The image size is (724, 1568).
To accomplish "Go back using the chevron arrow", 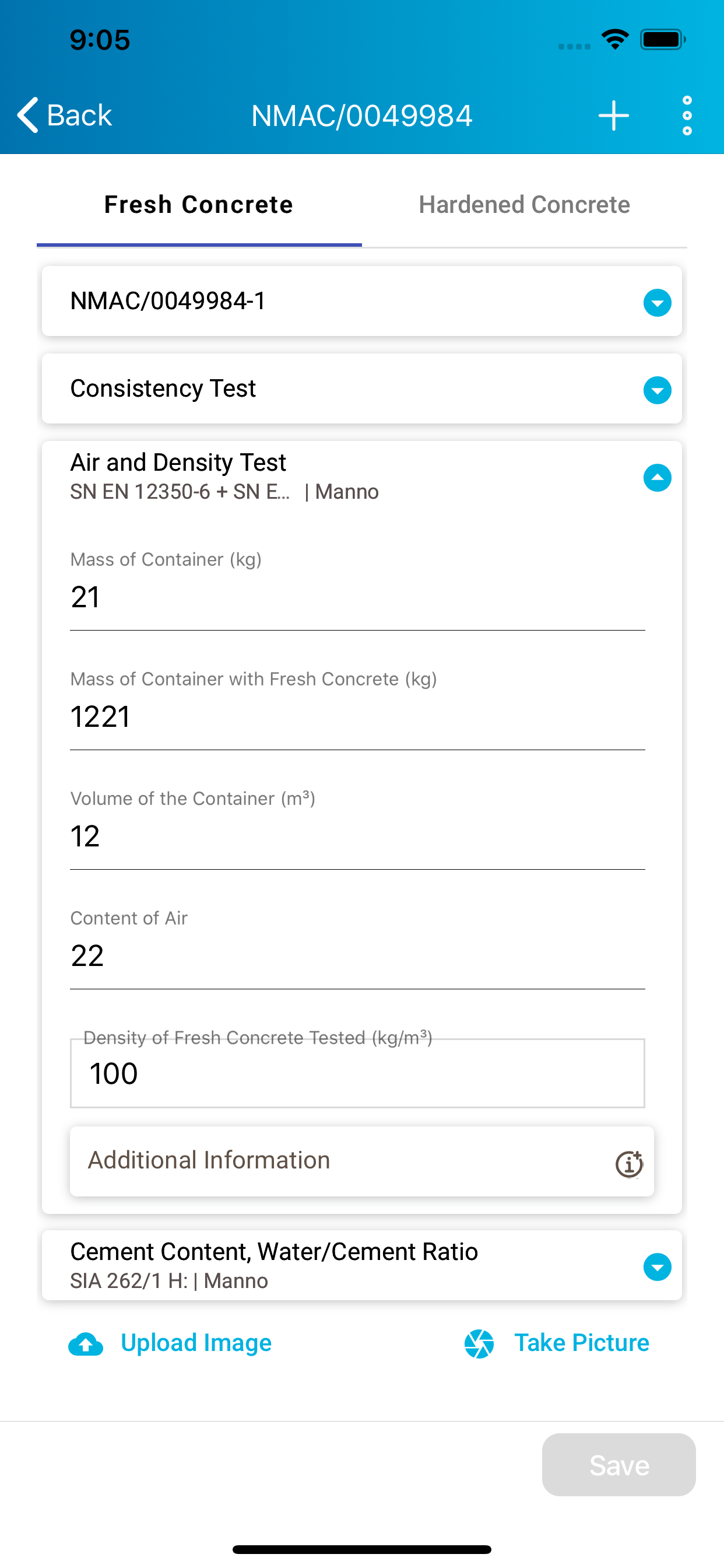I will tap(28, 115).
